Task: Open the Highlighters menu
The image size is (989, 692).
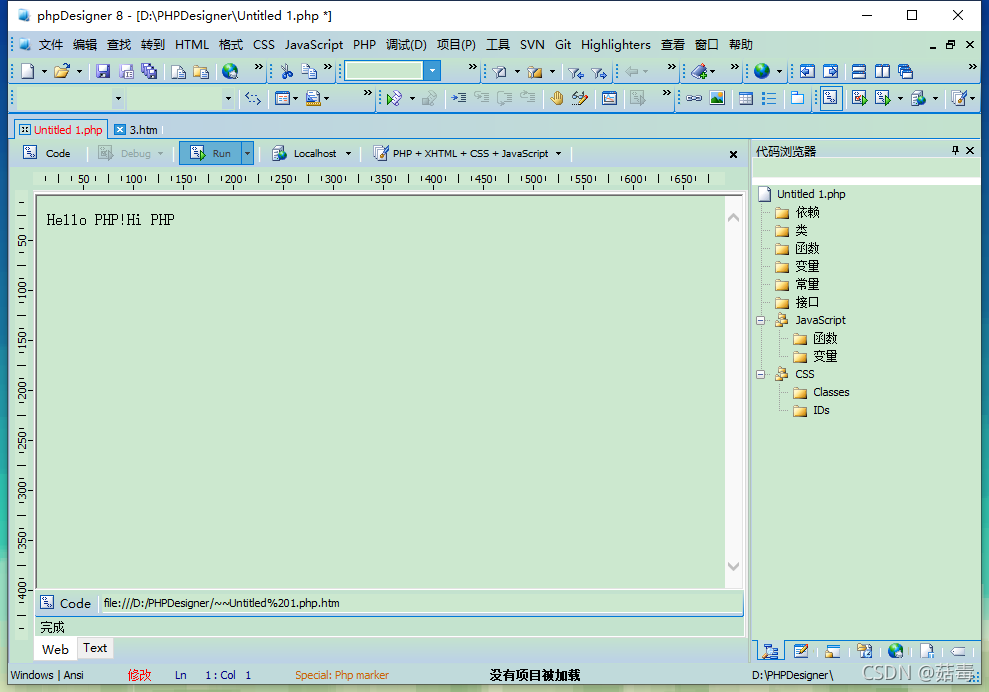Action: coord(616,45)
